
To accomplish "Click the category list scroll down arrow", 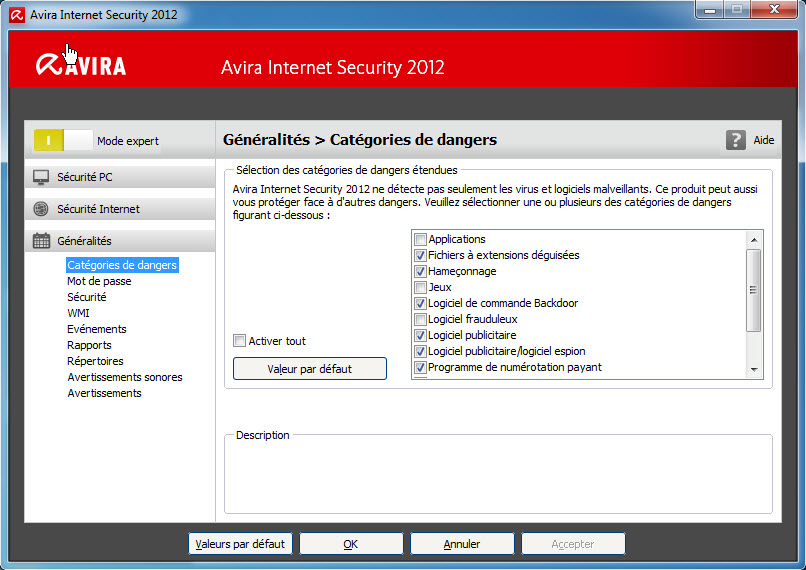I will click(754, 369).
